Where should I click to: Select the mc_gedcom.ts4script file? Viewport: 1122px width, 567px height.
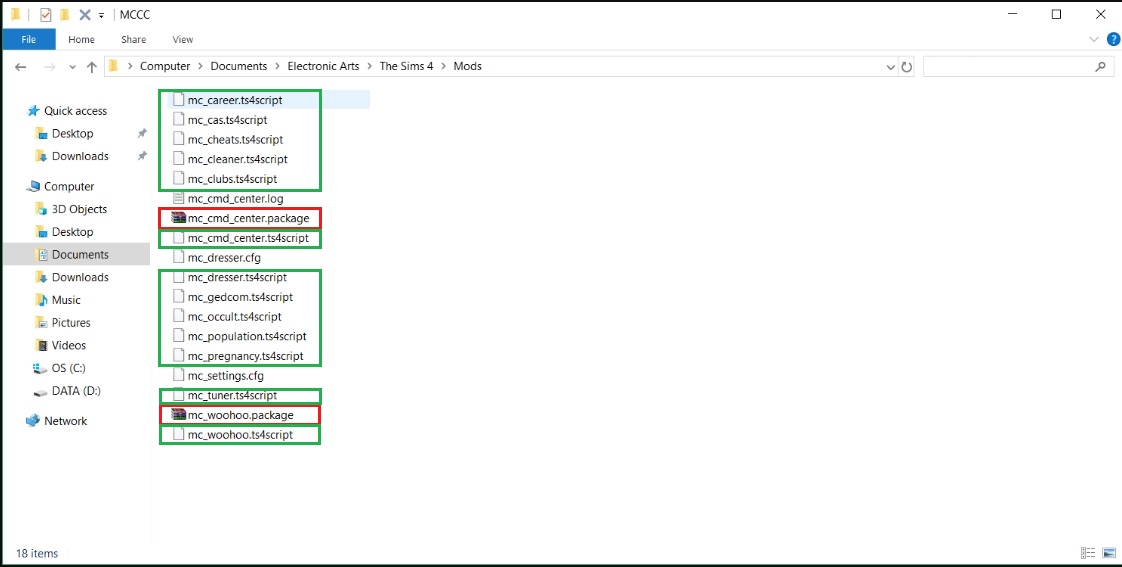click(x=240, y=296)
